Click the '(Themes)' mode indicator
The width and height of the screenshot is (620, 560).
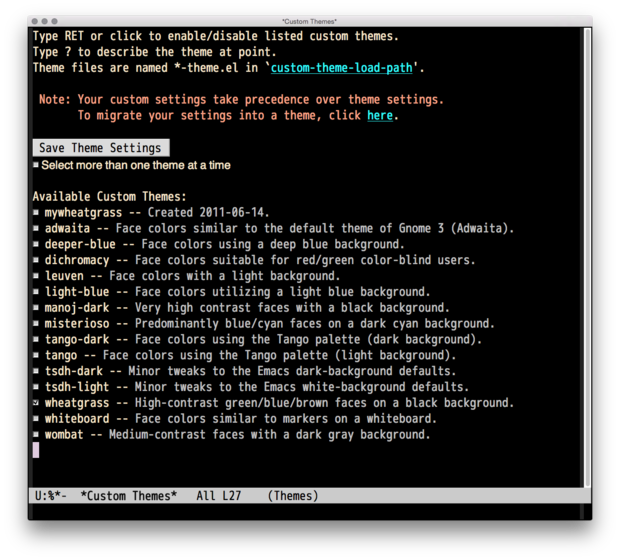293,496
